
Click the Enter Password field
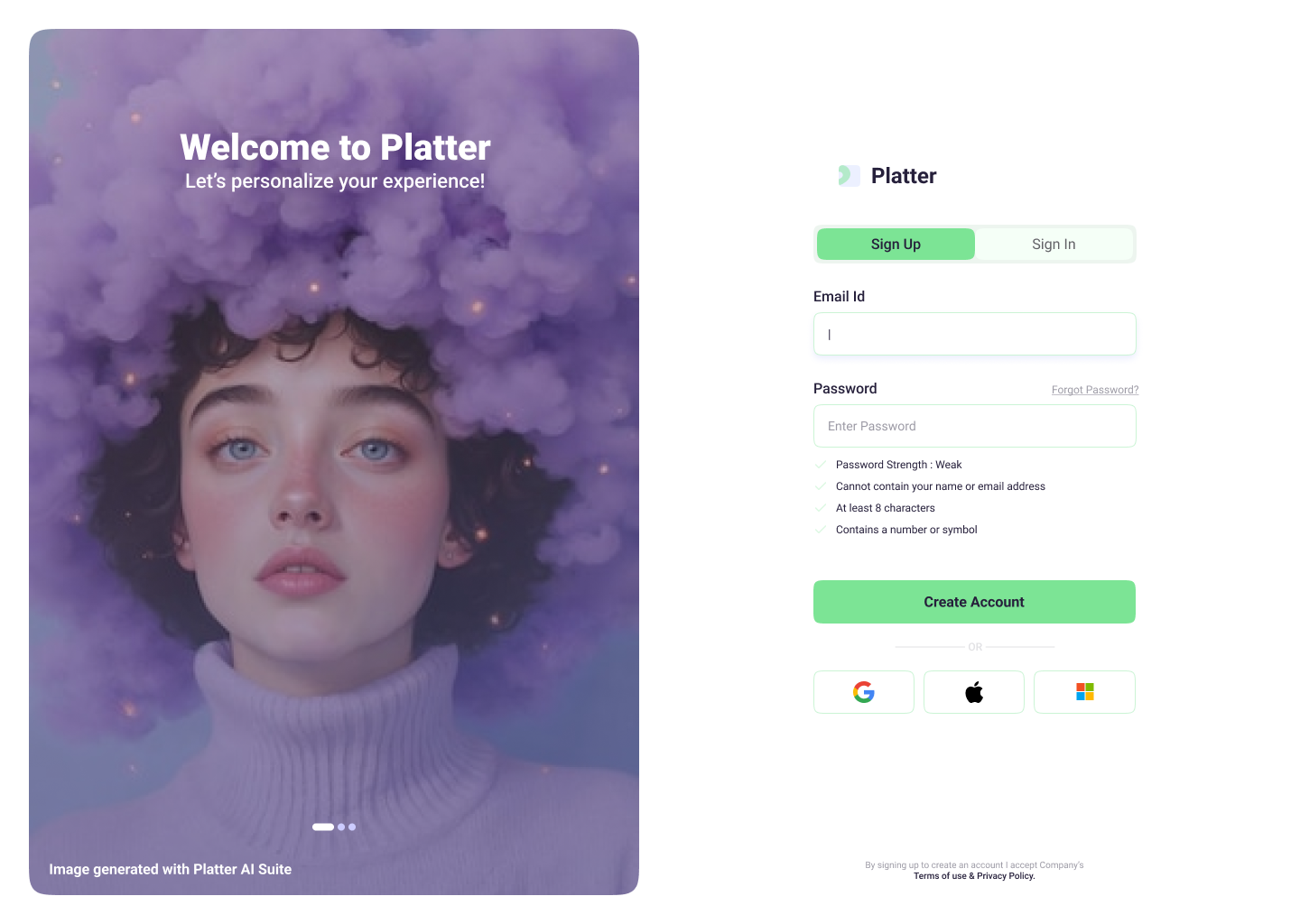coord(974,426)
